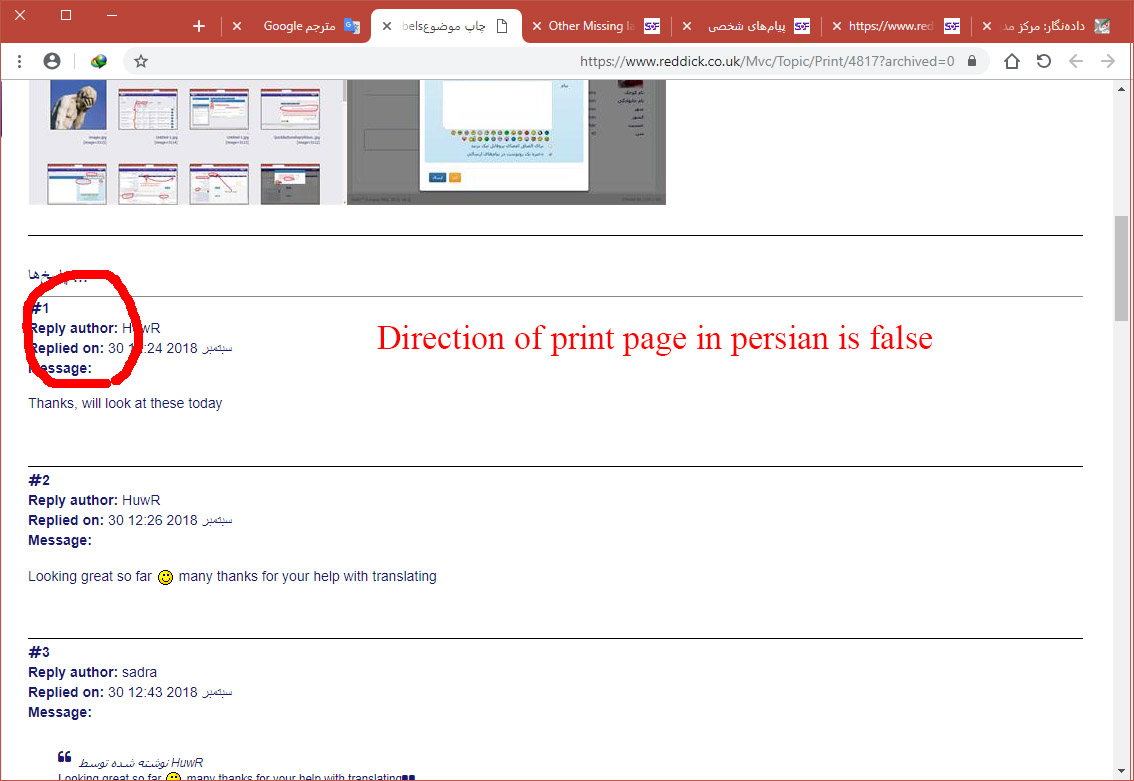Switch to the Google مترجم tab

pyautogui.click(x=300, y=26)
